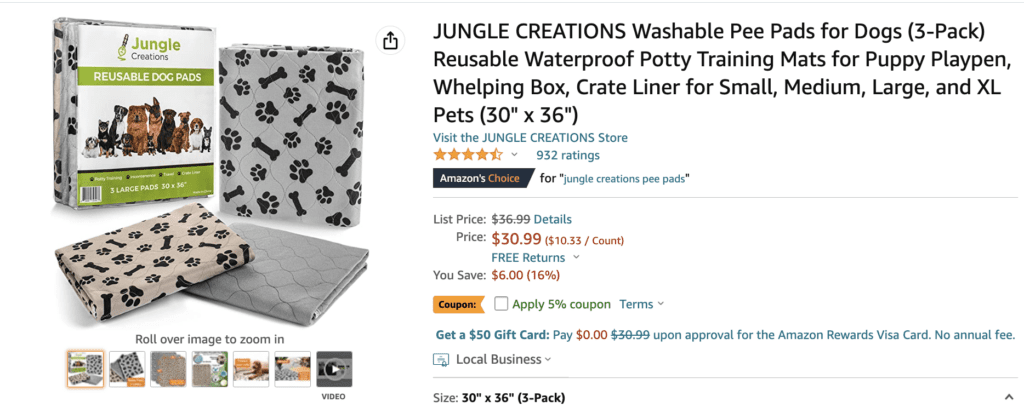Visit the JUNGLE CREATIONS Store link

pyautogui.click(x=530, y=137)
